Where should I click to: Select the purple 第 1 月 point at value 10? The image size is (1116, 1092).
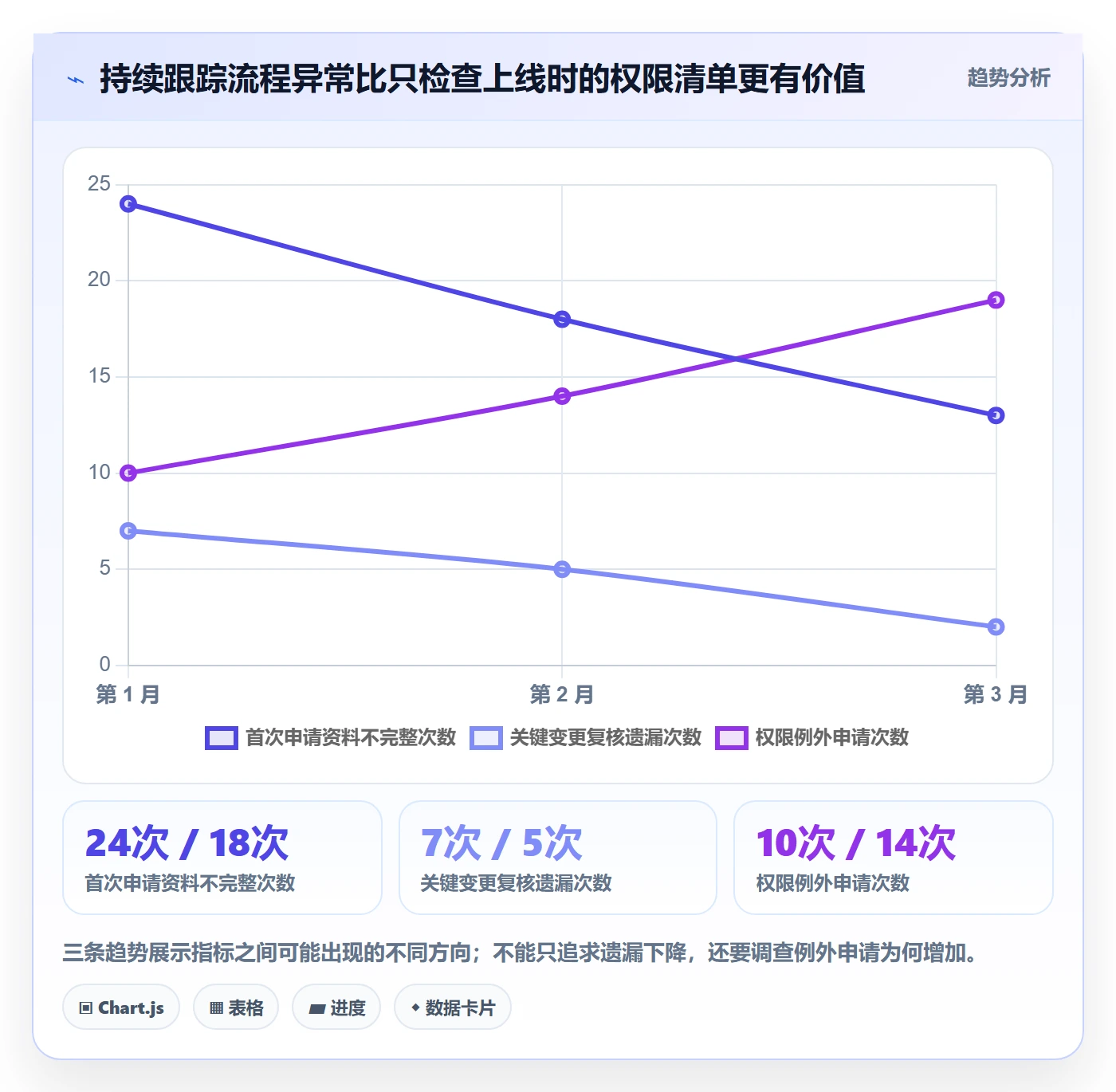point(128,473)
